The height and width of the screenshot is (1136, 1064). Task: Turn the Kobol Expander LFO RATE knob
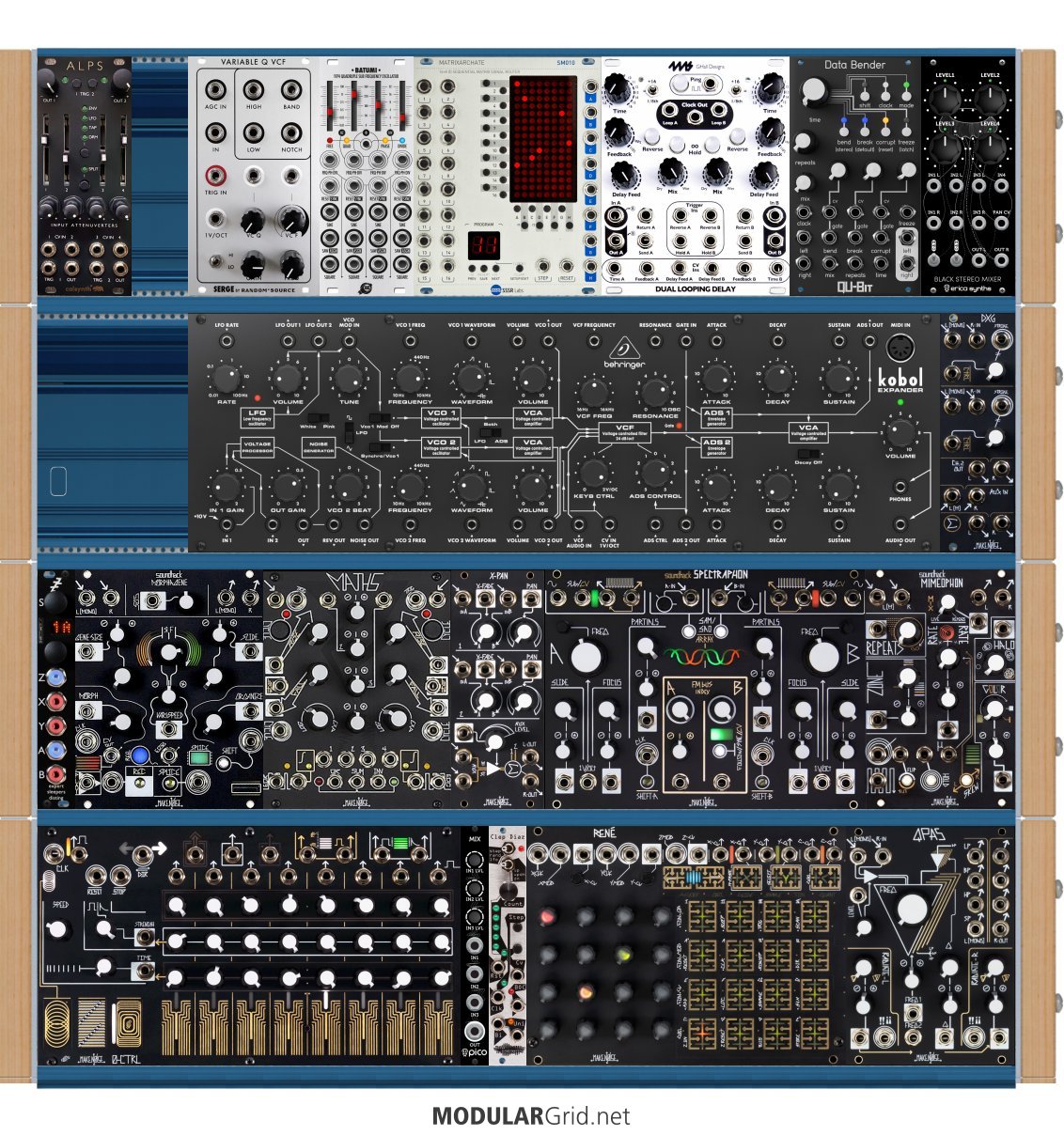tap(225, 379)
